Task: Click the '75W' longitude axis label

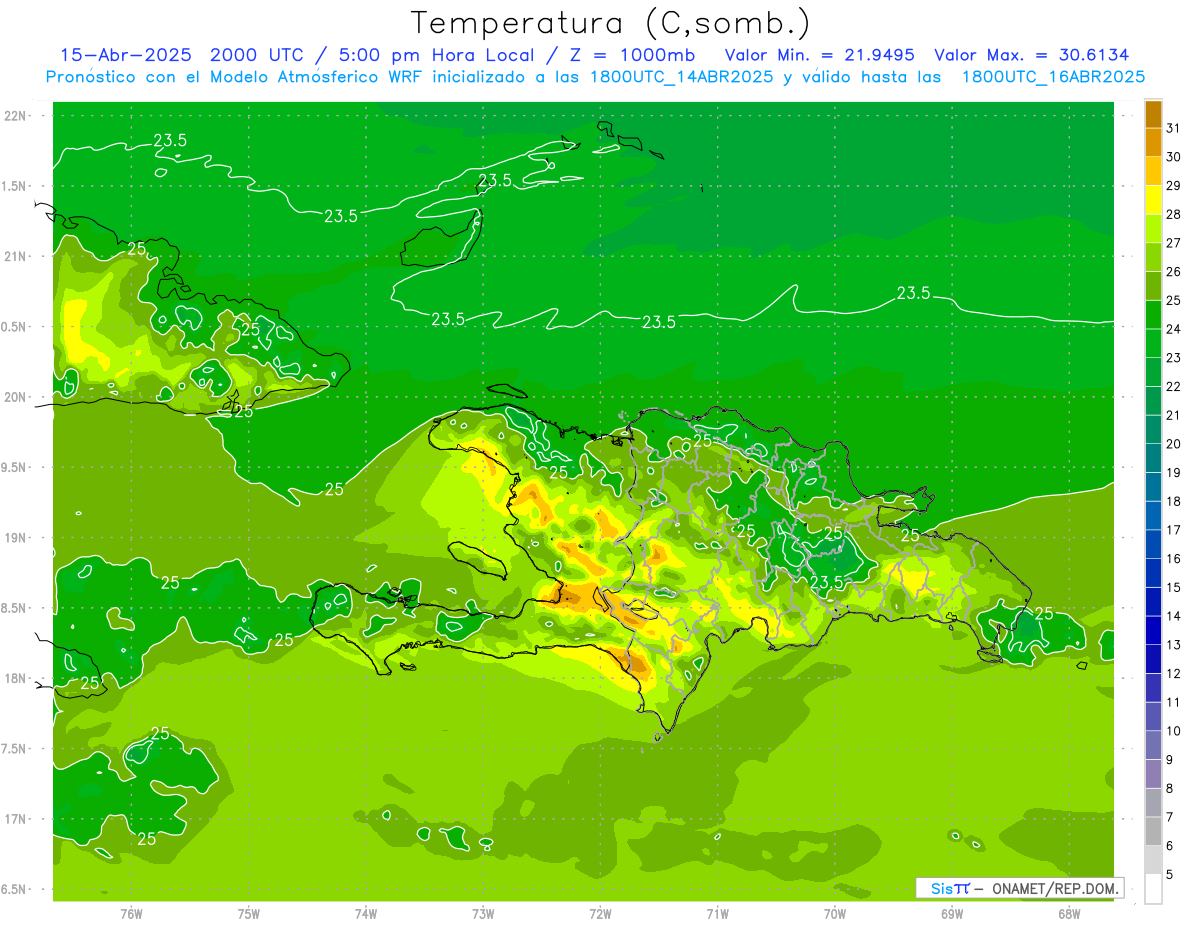Action: [249, 914]
